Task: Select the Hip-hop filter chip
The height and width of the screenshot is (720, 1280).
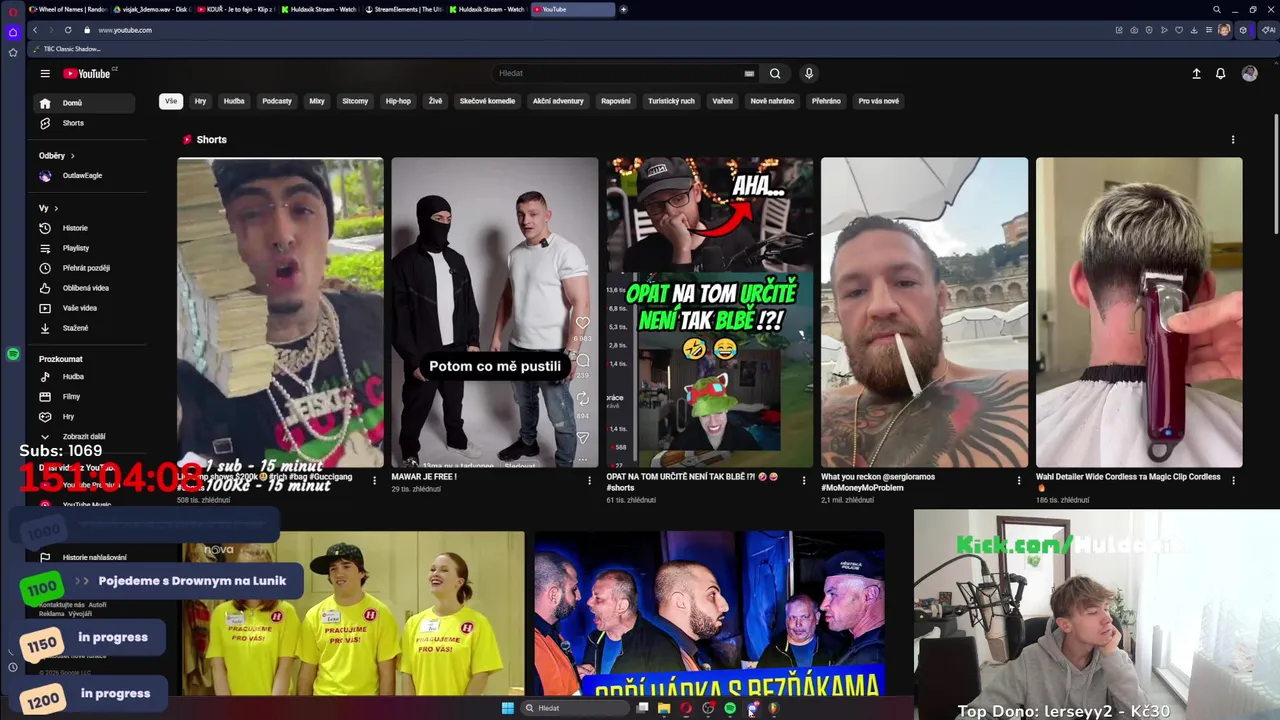Action: pos(398,101)
